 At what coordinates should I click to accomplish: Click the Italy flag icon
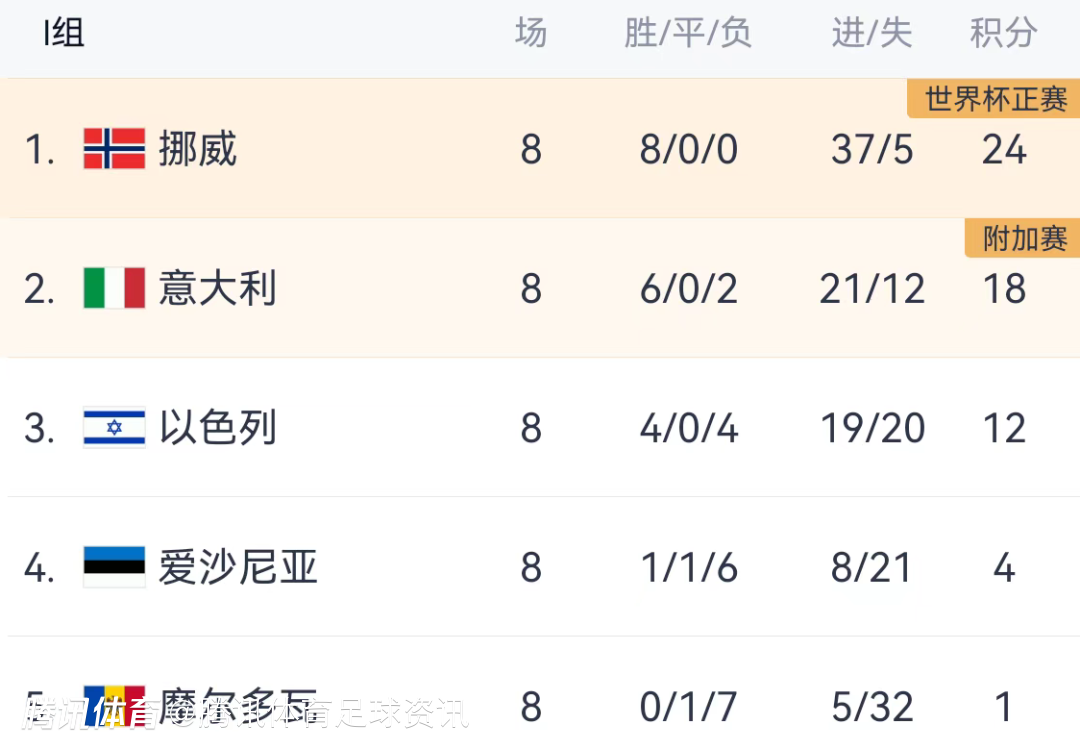click(x=114, y=288)
